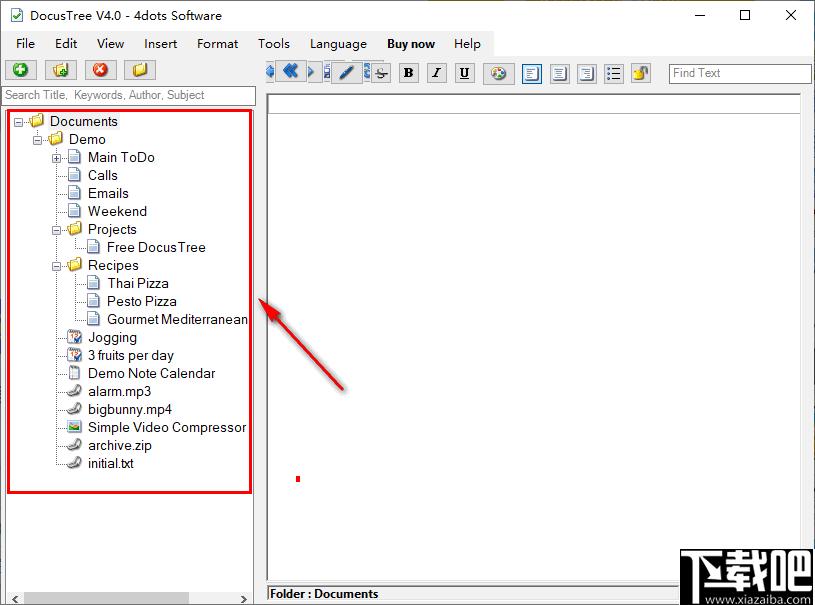The image size is (815, 605).
Task: Select the Jogging reminder item
Action: coord(112,337)
